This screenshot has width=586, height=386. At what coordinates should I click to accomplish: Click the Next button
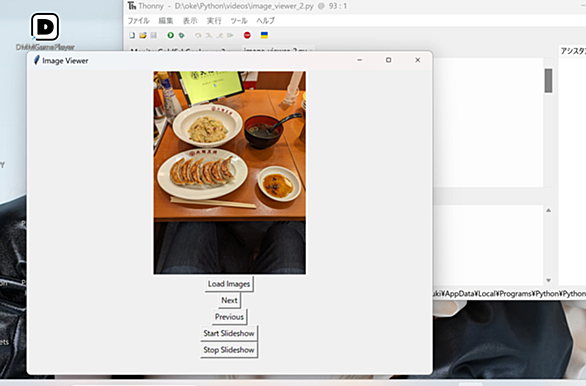(229, 300)
